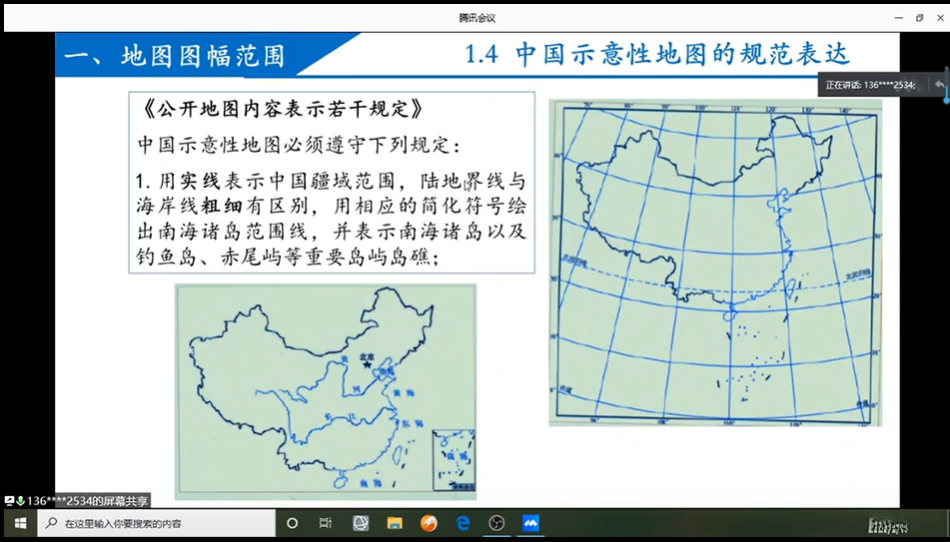Screen dimensions: 950x542
Task: Switch to OBS Studio on the taskbar
Action: [497, 523]
